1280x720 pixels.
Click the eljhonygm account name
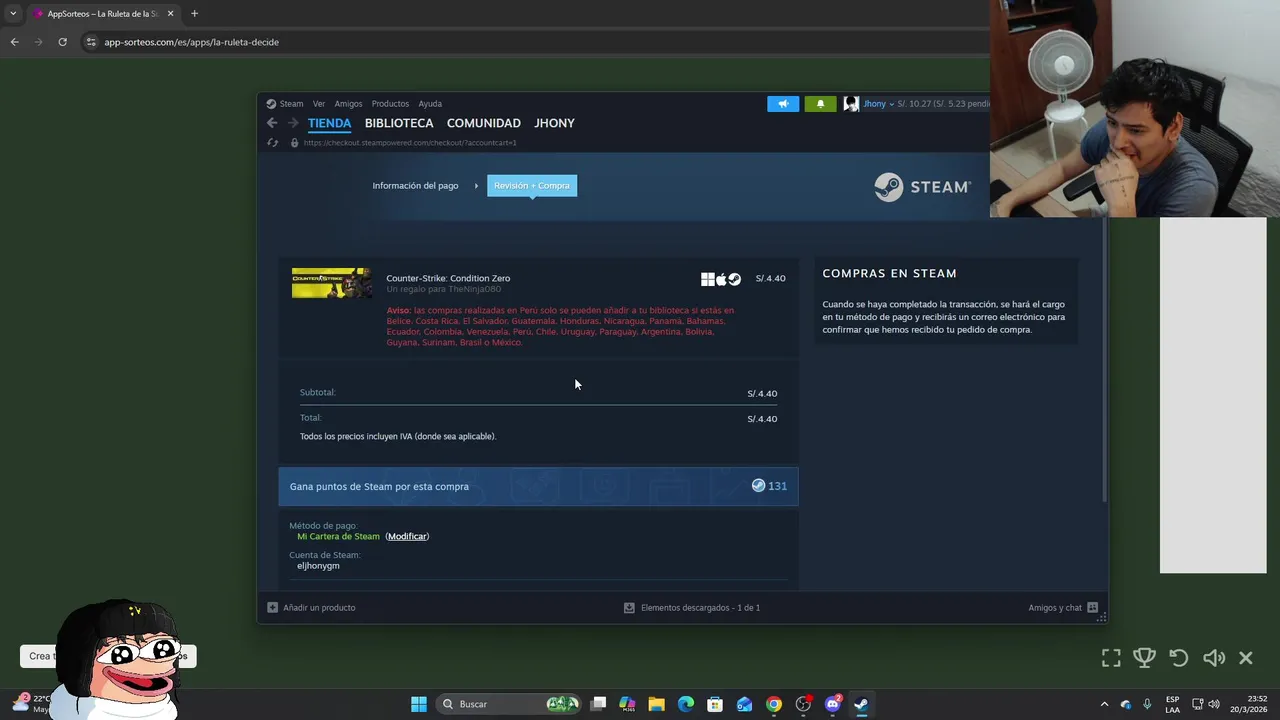pyautogui.click(x=318, y=566)
